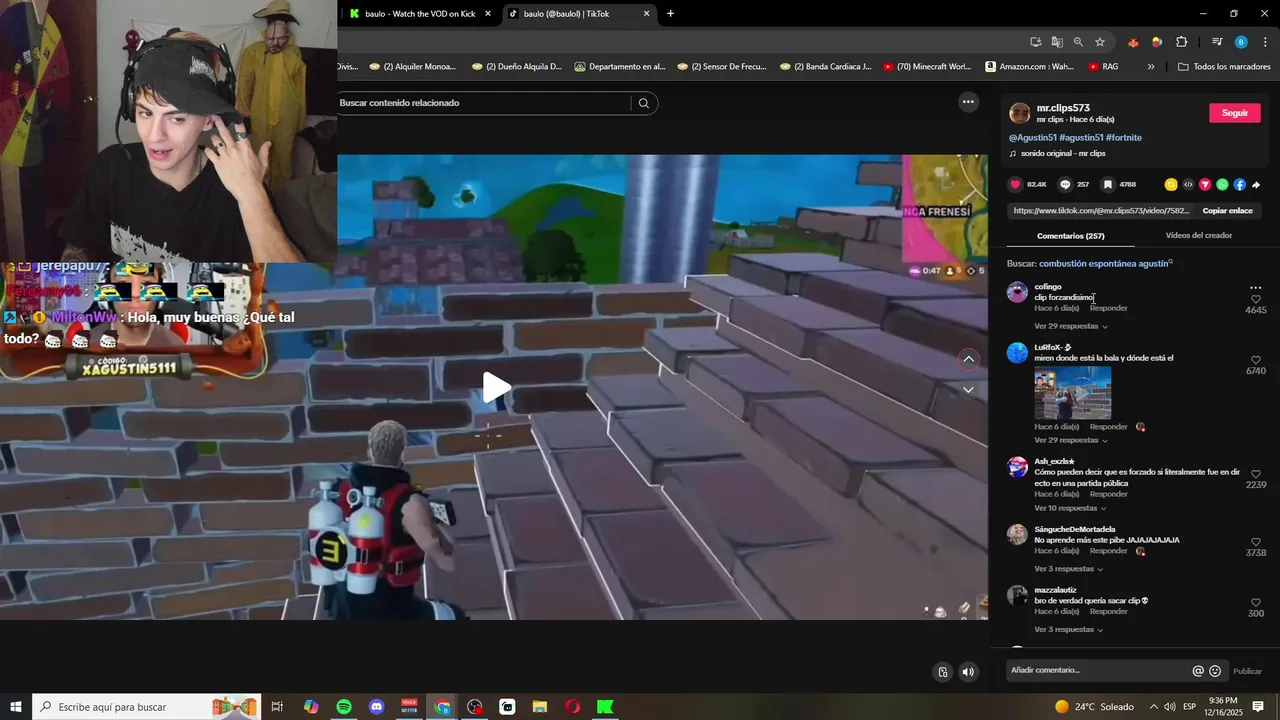Toggle the picture-in-picture icon beside the volume

(942, 672)
